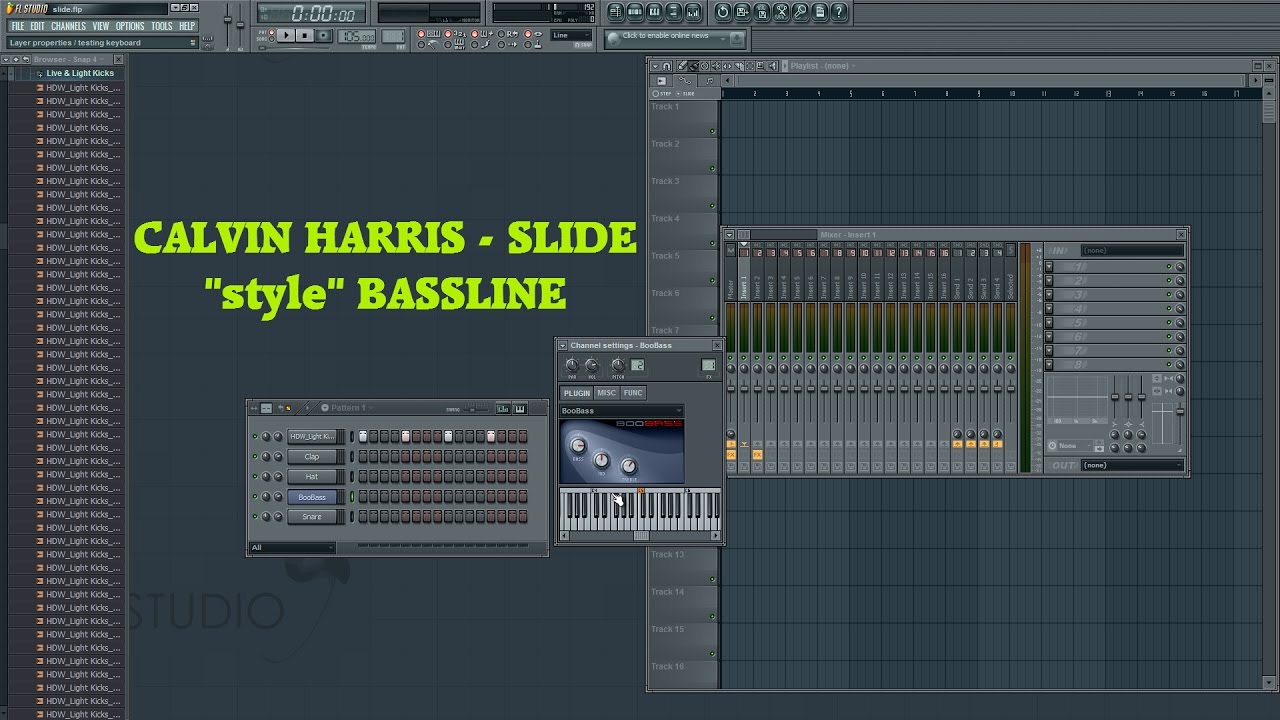1280x720 pixels.
Task: Open the FILE menu
Action: click(18, 26)
